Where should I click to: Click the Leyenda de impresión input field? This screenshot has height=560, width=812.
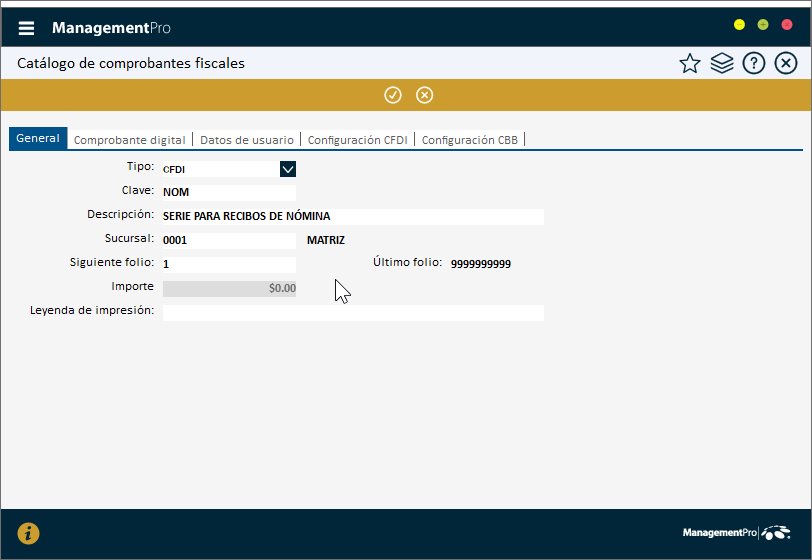353,313
